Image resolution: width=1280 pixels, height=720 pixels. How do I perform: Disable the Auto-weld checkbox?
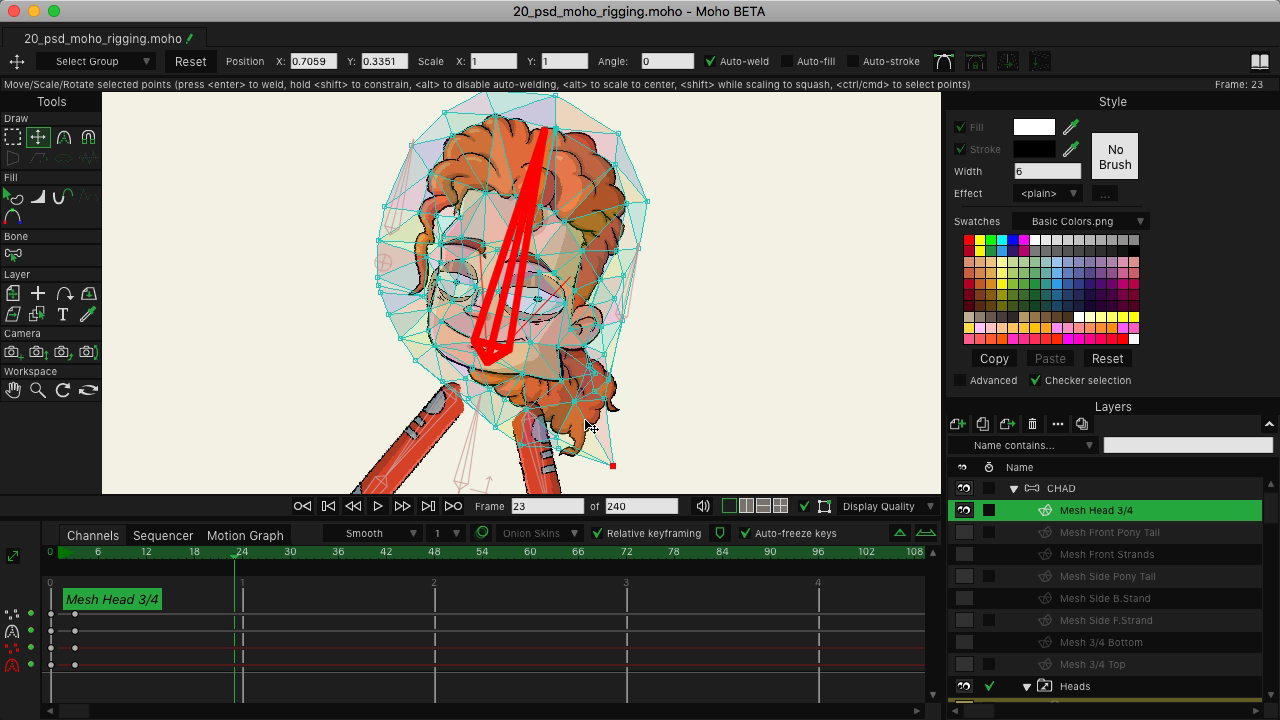tap(710, 62)
